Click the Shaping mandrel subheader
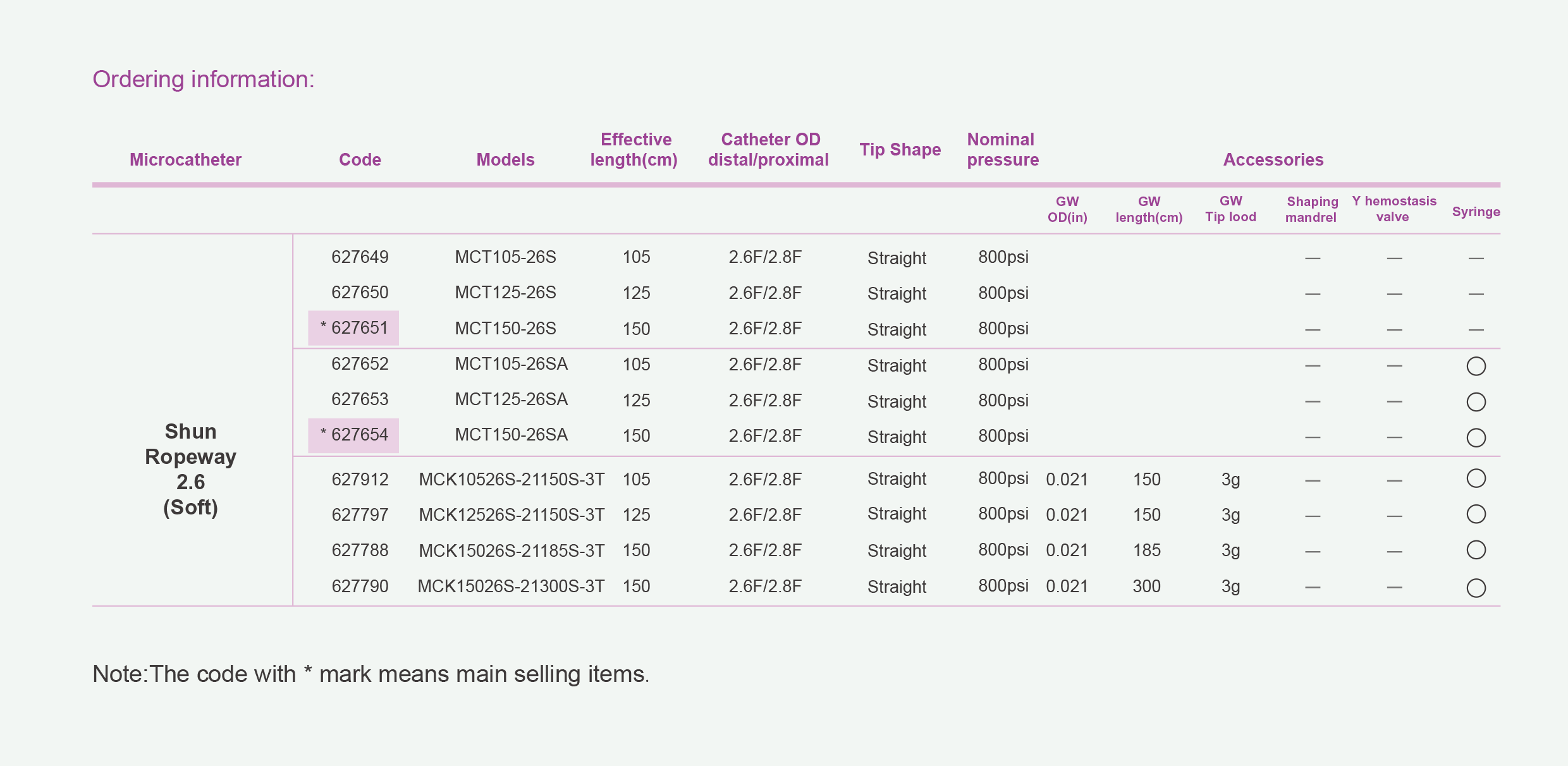 coord(1311,209)
